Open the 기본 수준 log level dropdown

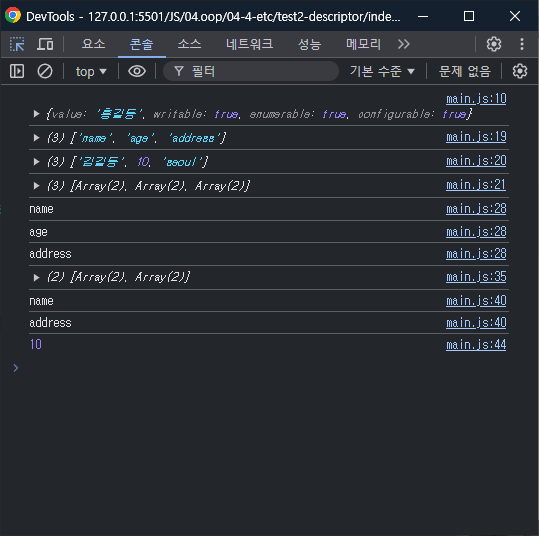tap(382, 72)
